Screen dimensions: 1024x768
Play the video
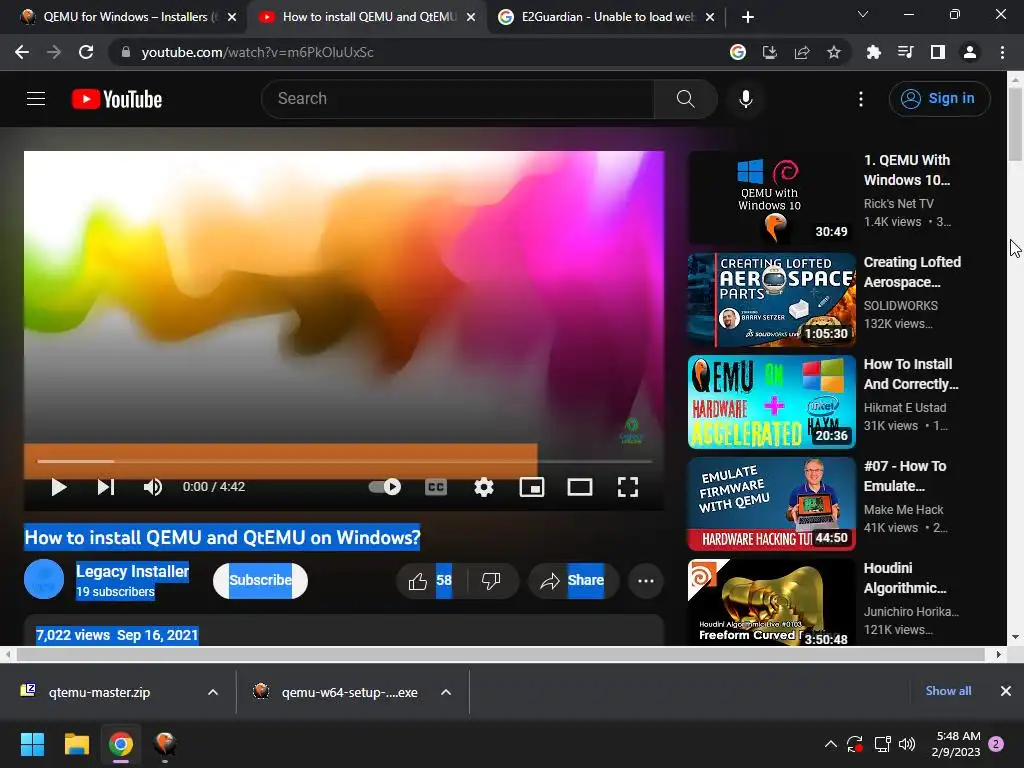pyautogui.click(x=59, y=487)
